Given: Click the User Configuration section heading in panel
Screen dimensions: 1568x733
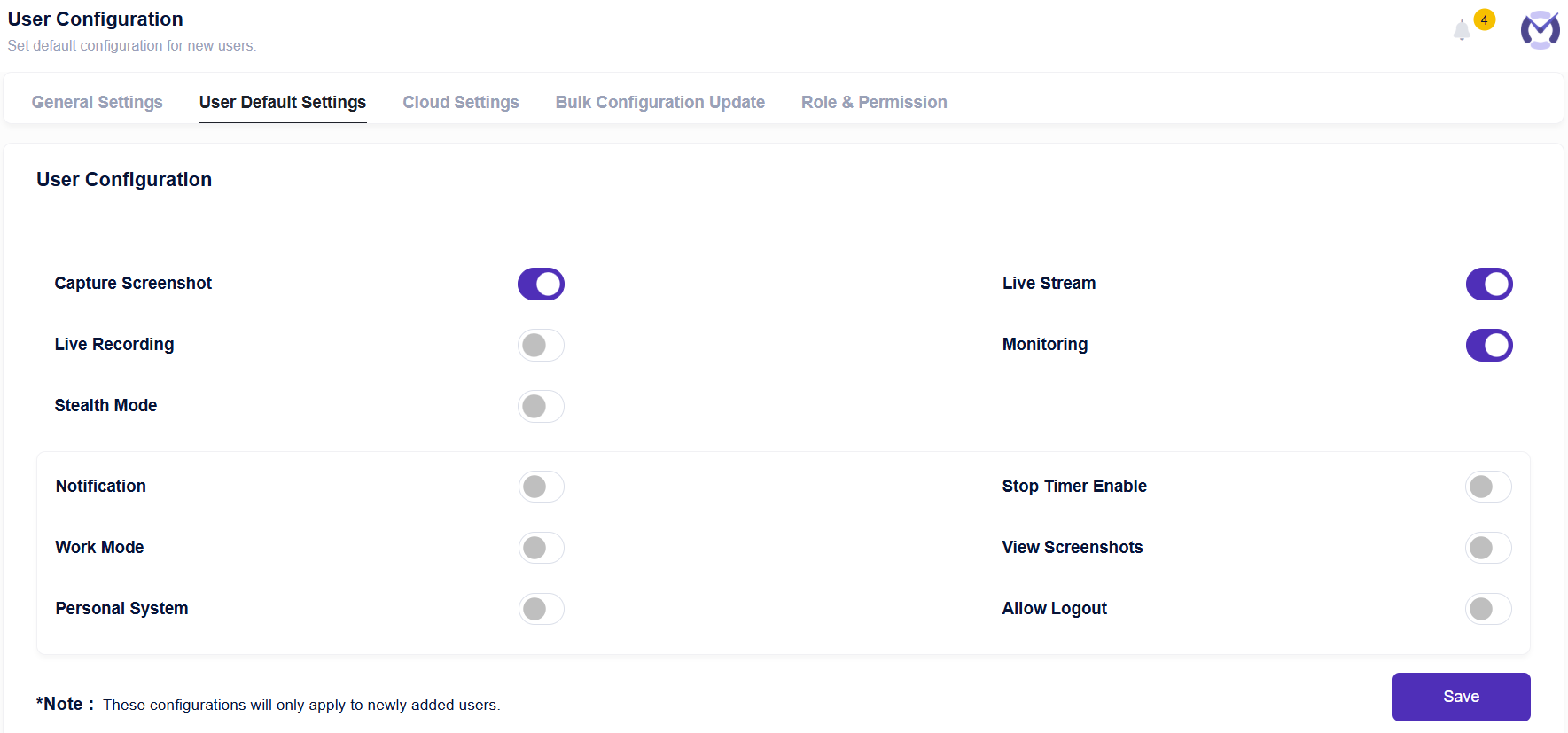Looking at the screenshot, I should click(x=124, y=180).
